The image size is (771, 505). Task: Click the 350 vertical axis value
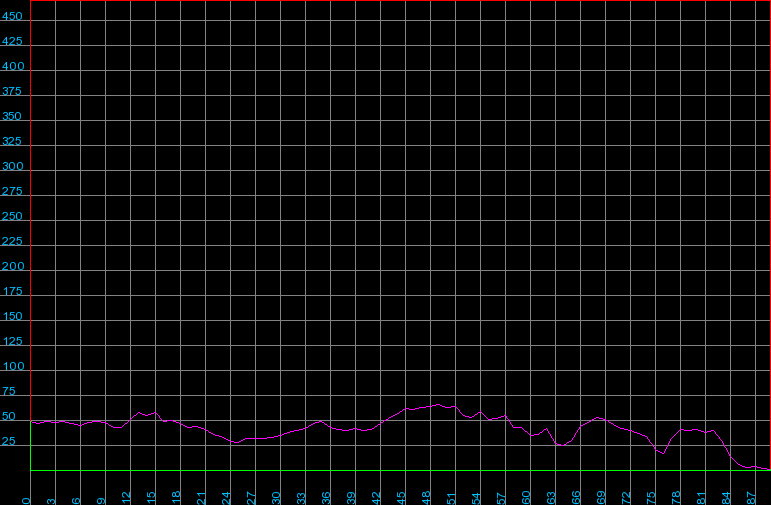click(x=12, y=117)
